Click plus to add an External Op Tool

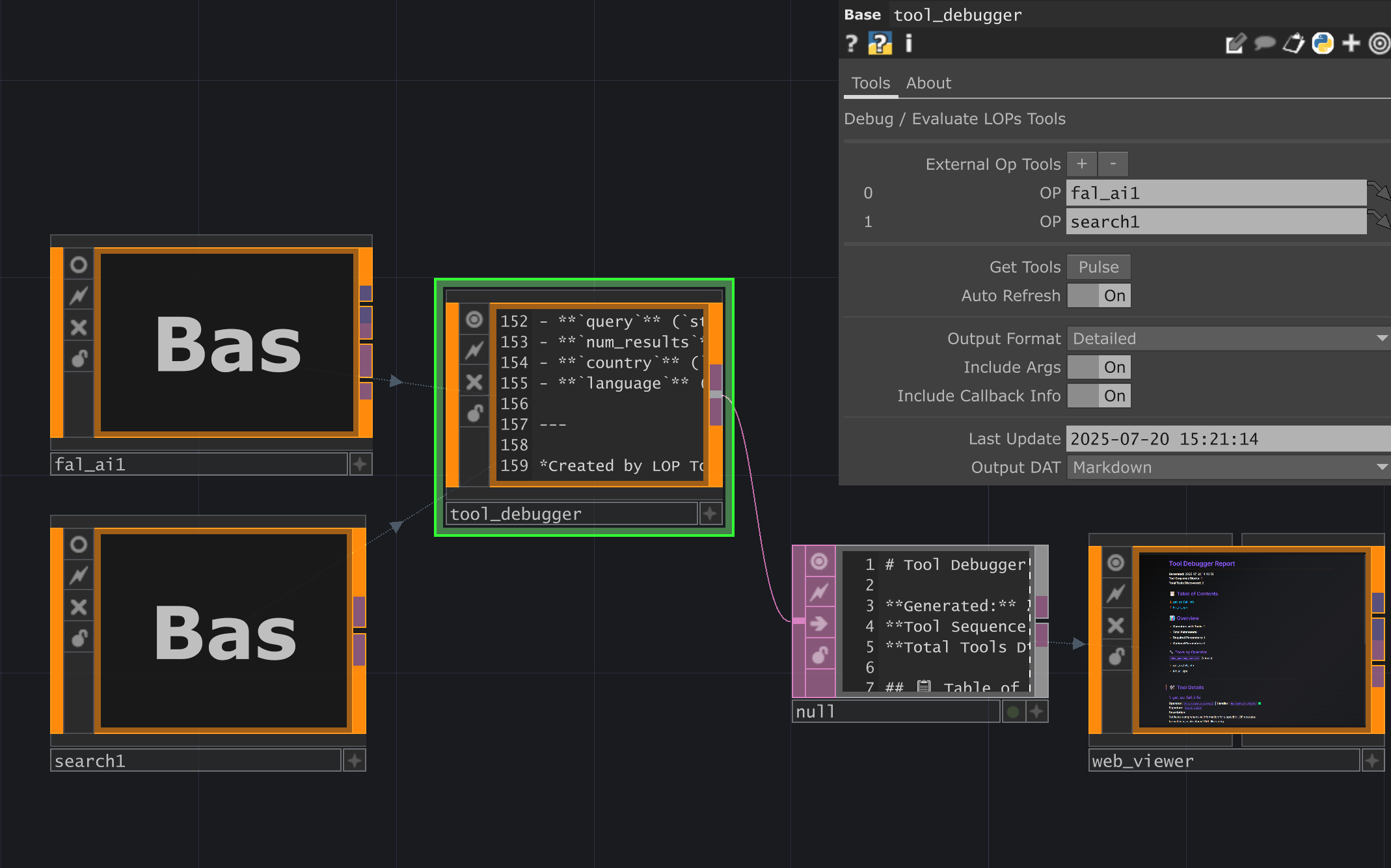coord(1081,163)
